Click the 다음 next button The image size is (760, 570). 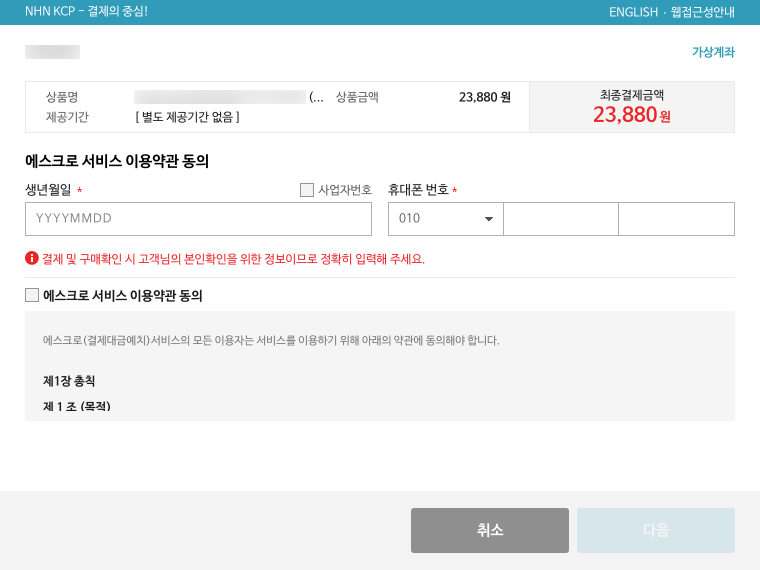[656, 530]
